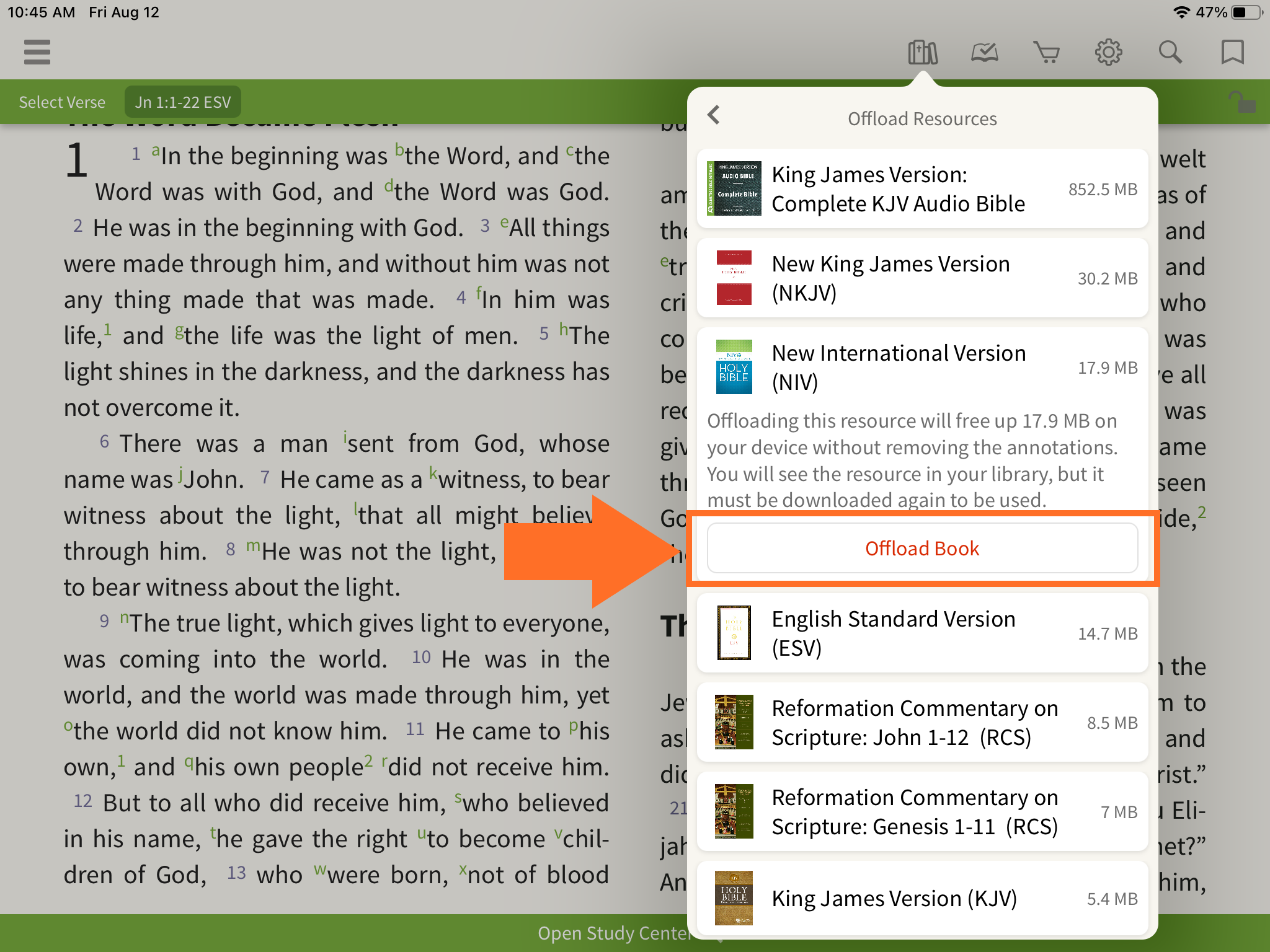Click the Offload Book button

click(923, 549)
